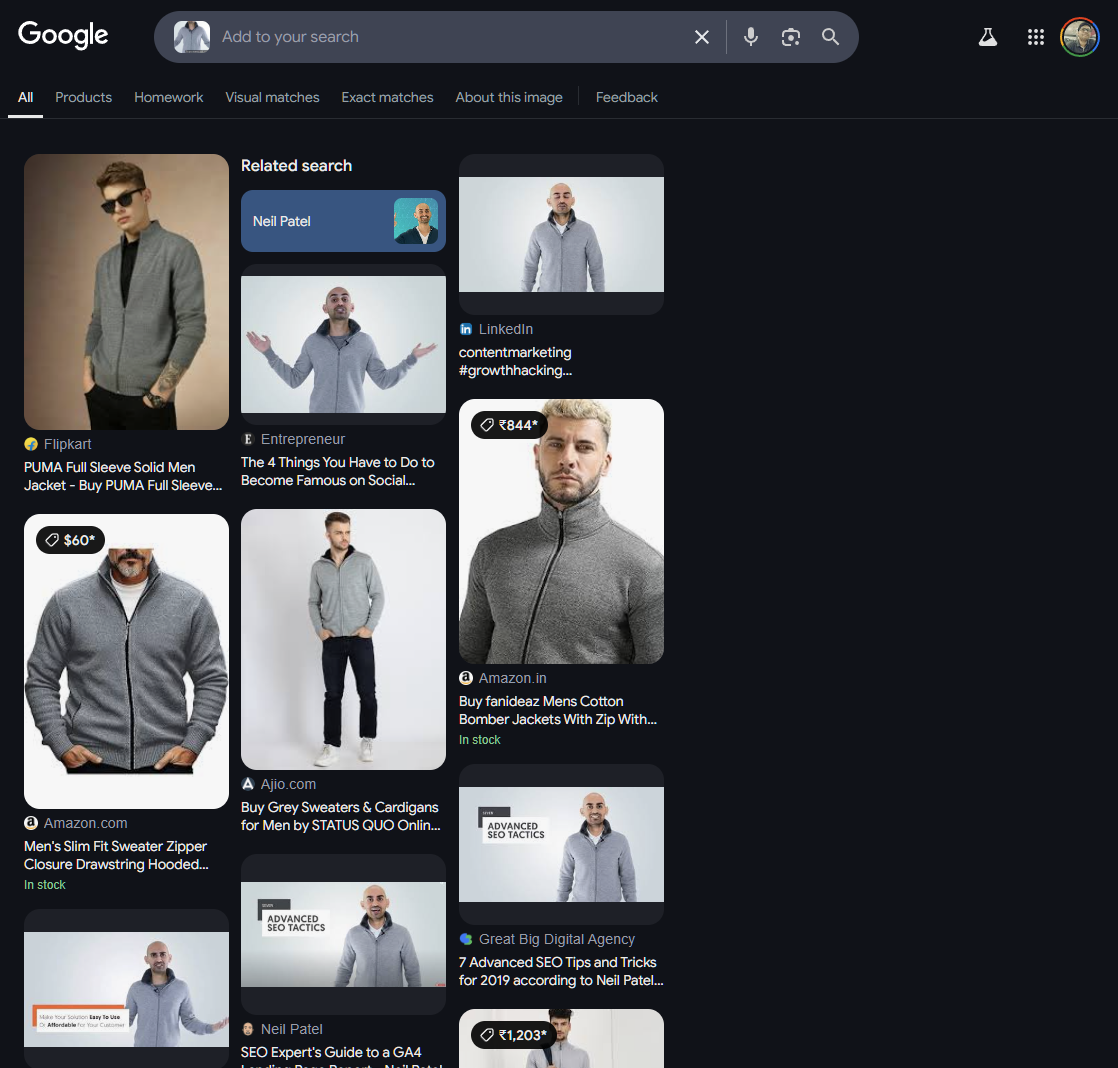The width and height of the screenshot is (1118, 1068).
Task: Open the Amazon.in bomber jacket image
Action: point(561,531)
